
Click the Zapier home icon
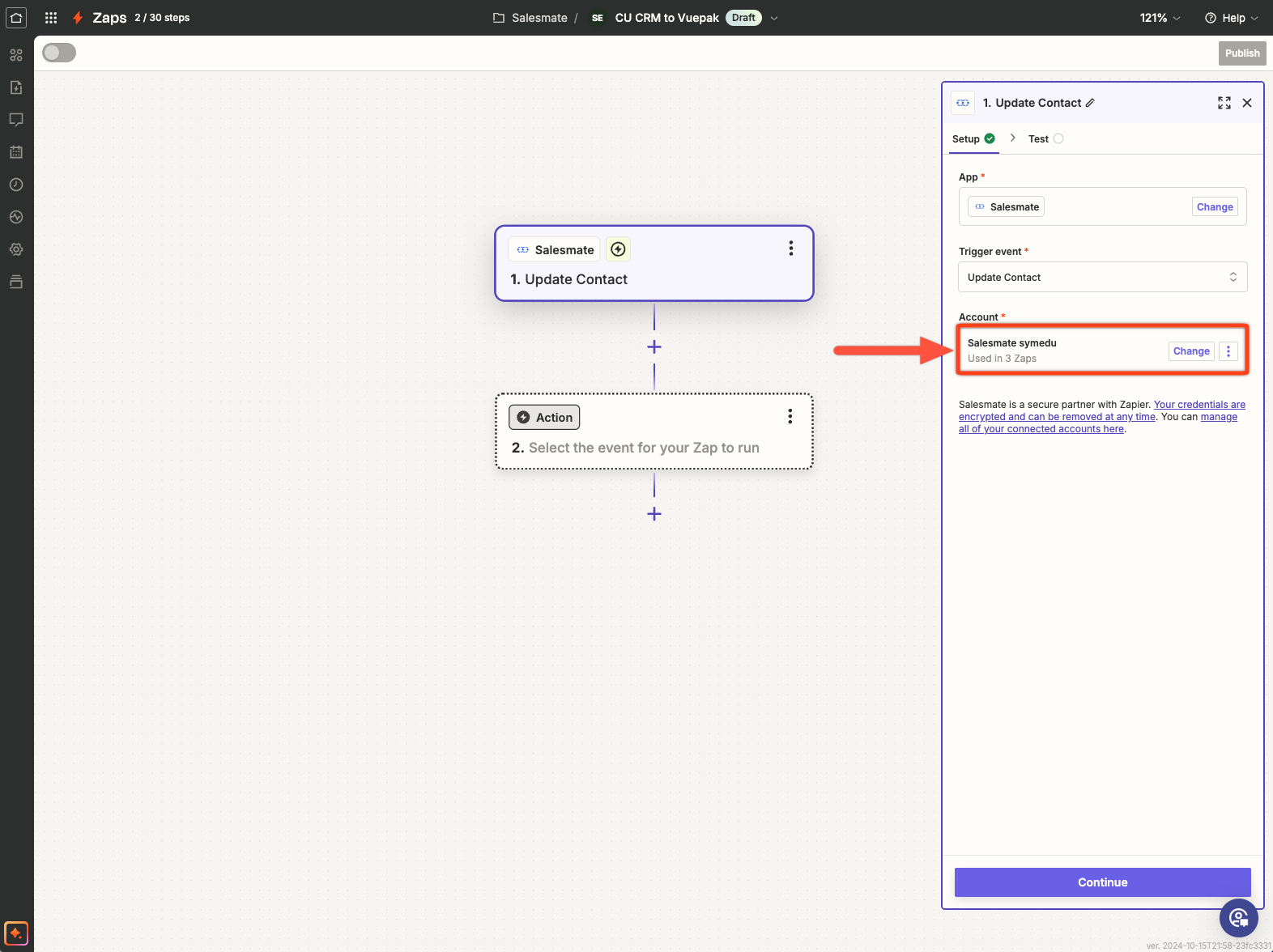coord(16,18)
